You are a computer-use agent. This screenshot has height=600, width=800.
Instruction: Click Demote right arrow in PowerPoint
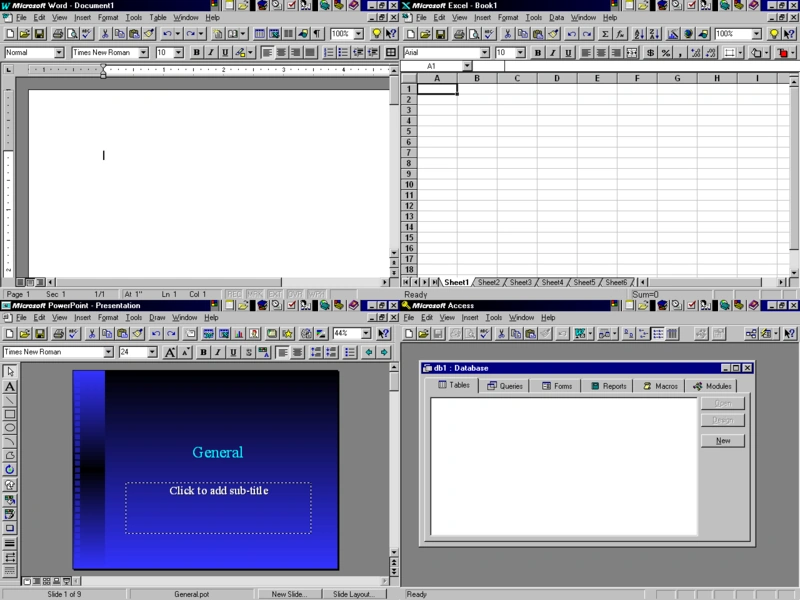coord(384,352)
